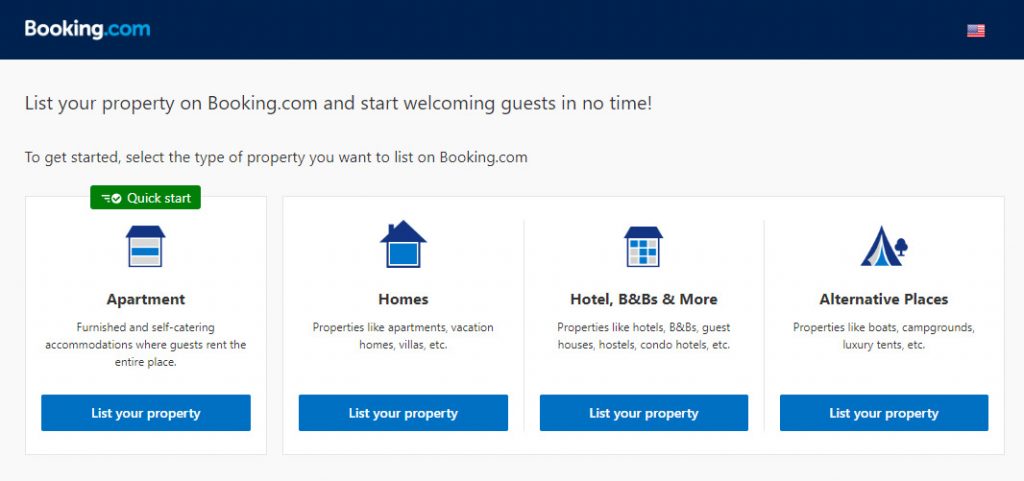Select the Hotel, B&Bs & More heading
1024x481 pixels.
click(x=643, y=299)
